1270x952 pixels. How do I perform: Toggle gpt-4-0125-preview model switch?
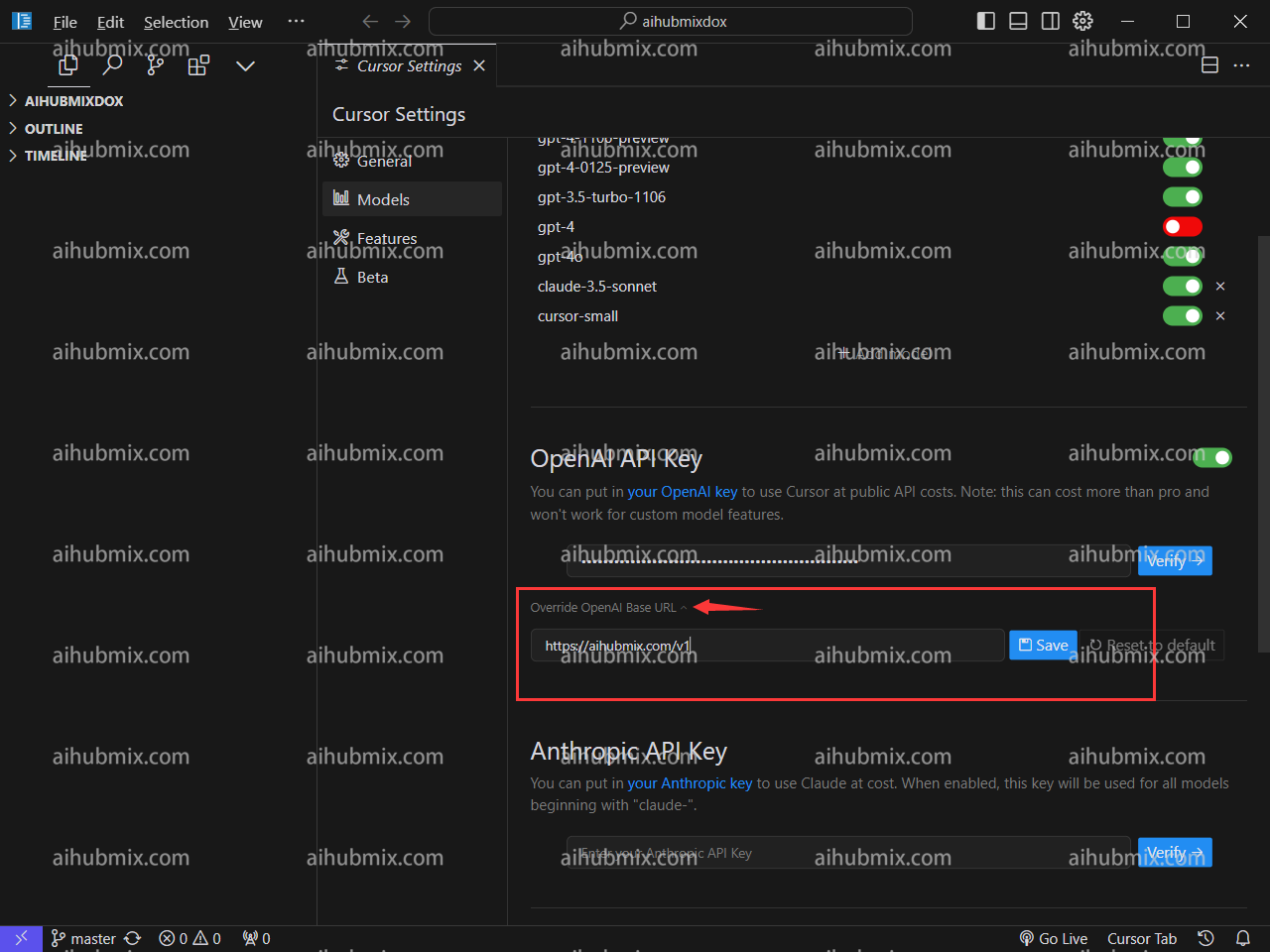point(1183,168)
